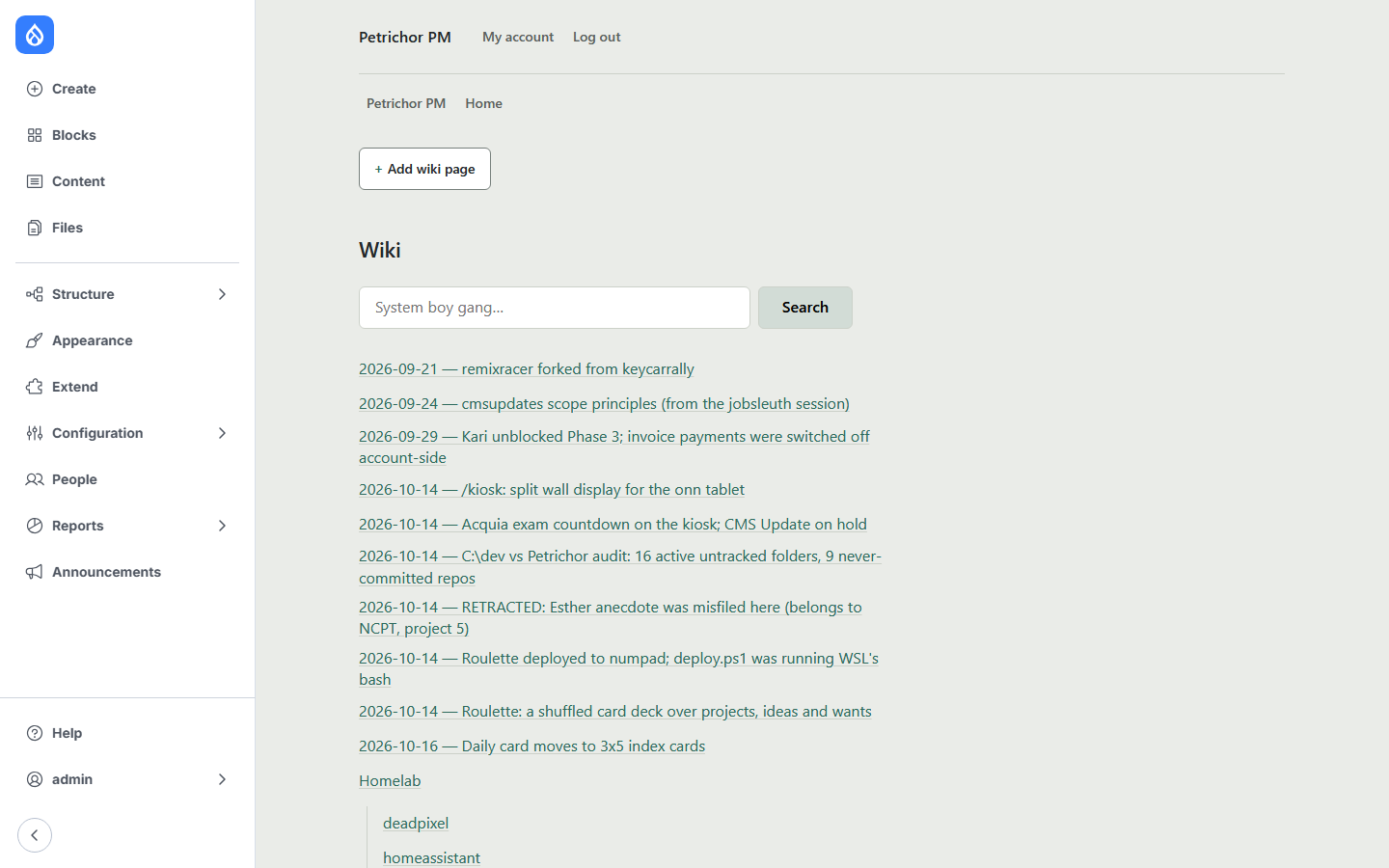The image size is (1389, 868).
Task: Open Daily card moves to 3x5 entry
Action: [x=531, y=746]
